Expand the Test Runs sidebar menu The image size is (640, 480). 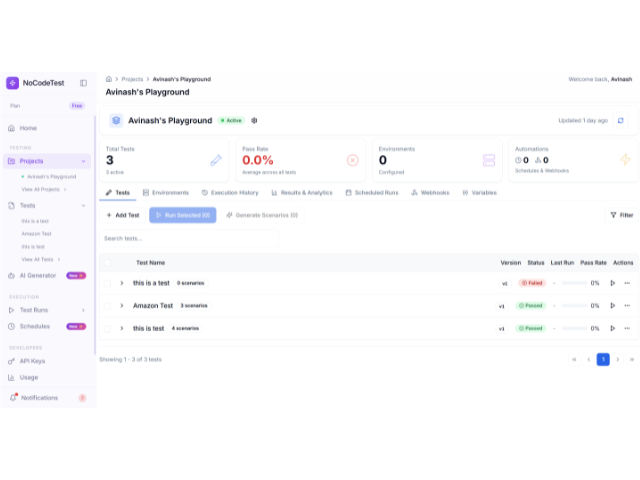pos(83,310)
